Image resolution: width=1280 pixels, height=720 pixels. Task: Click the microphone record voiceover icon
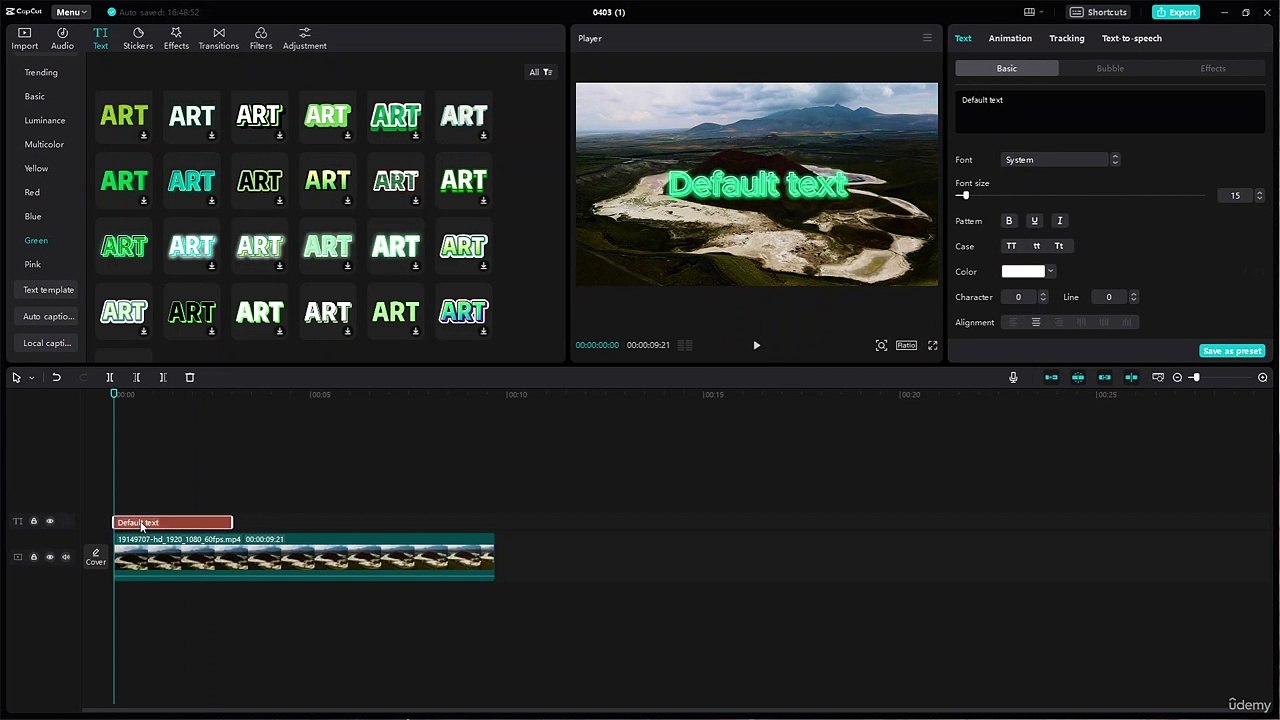point(1013,377)
